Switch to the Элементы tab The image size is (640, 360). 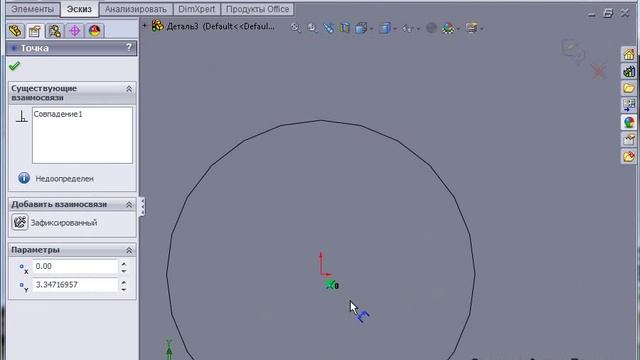tap(32, 9)
